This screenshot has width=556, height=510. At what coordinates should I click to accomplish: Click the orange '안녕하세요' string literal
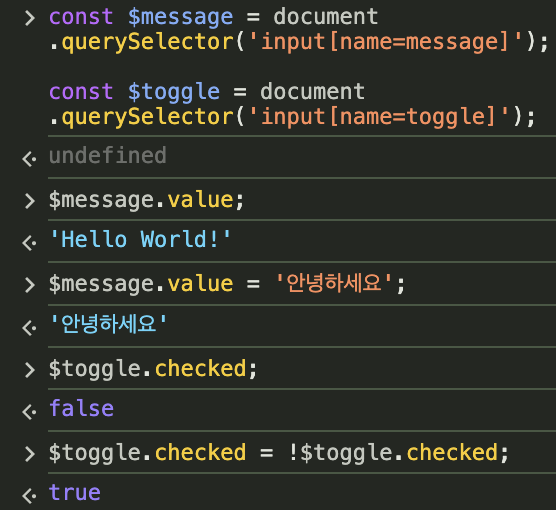coord(334,283)
